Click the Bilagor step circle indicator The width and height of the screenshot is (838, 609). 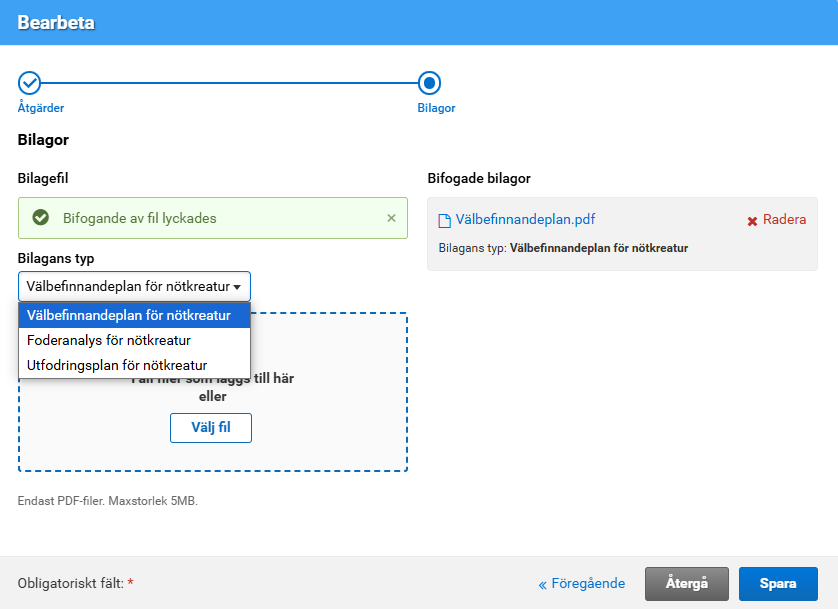(429, 83)
